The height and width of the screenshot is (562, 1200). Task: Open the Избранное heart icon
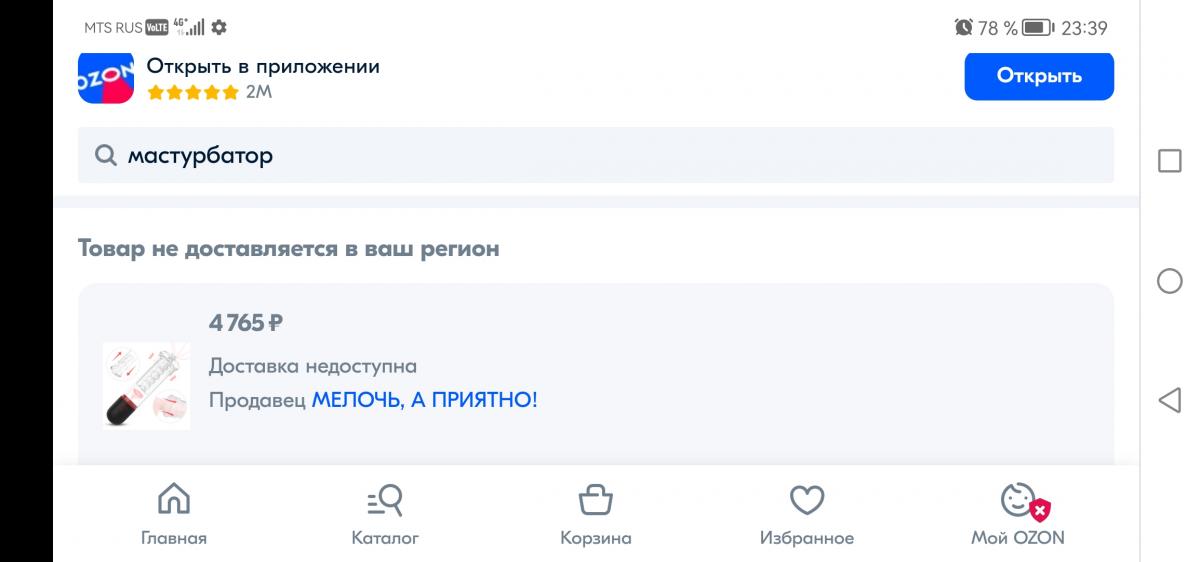tap(807, 499)
